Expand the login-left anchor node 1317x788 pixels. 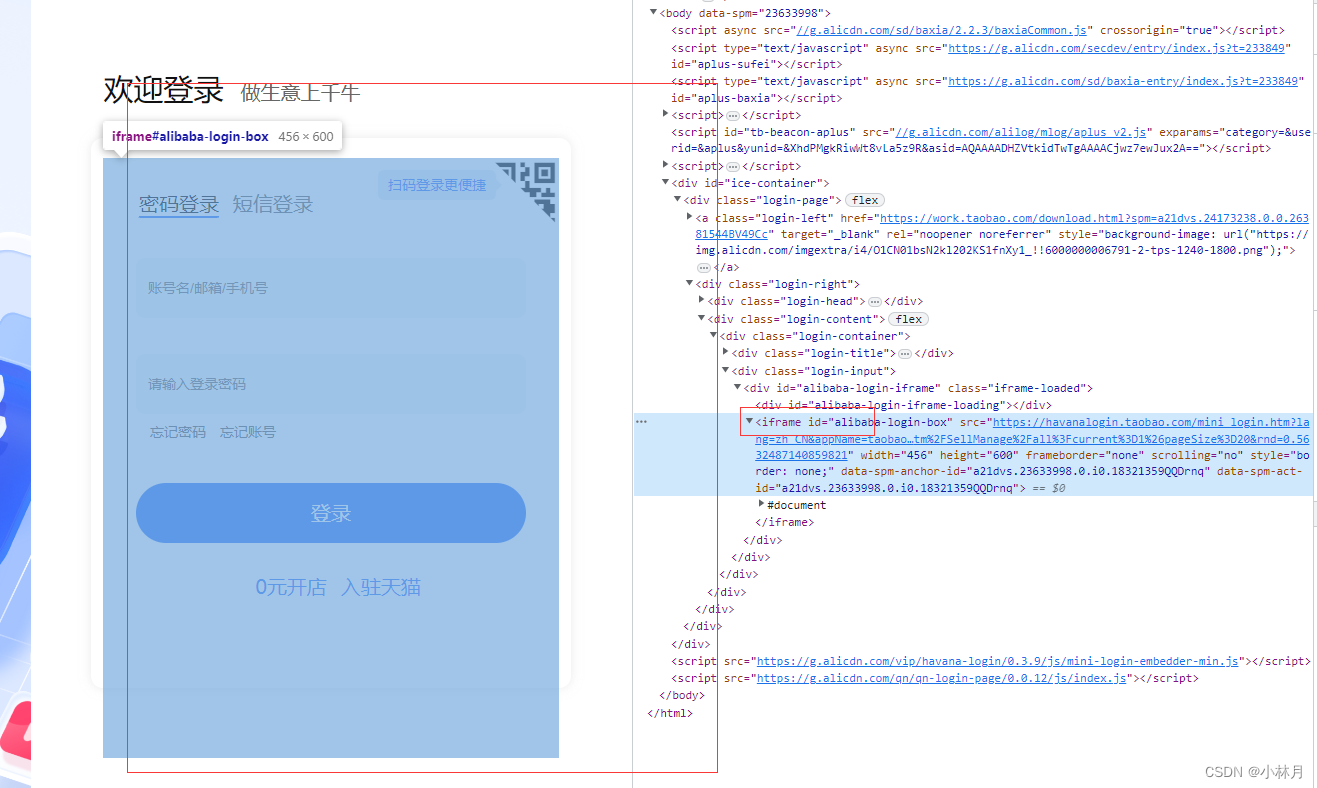(690, 217)
